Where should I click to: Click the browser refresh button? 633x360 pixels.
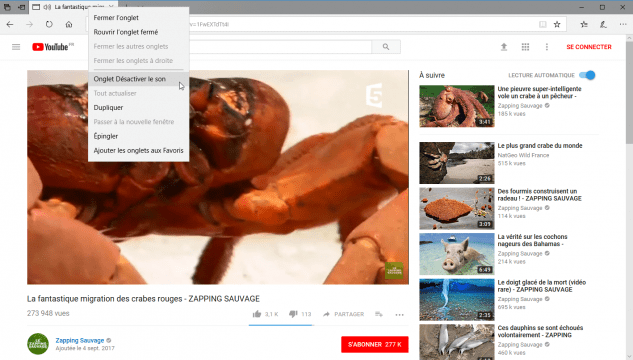(49, 24)
